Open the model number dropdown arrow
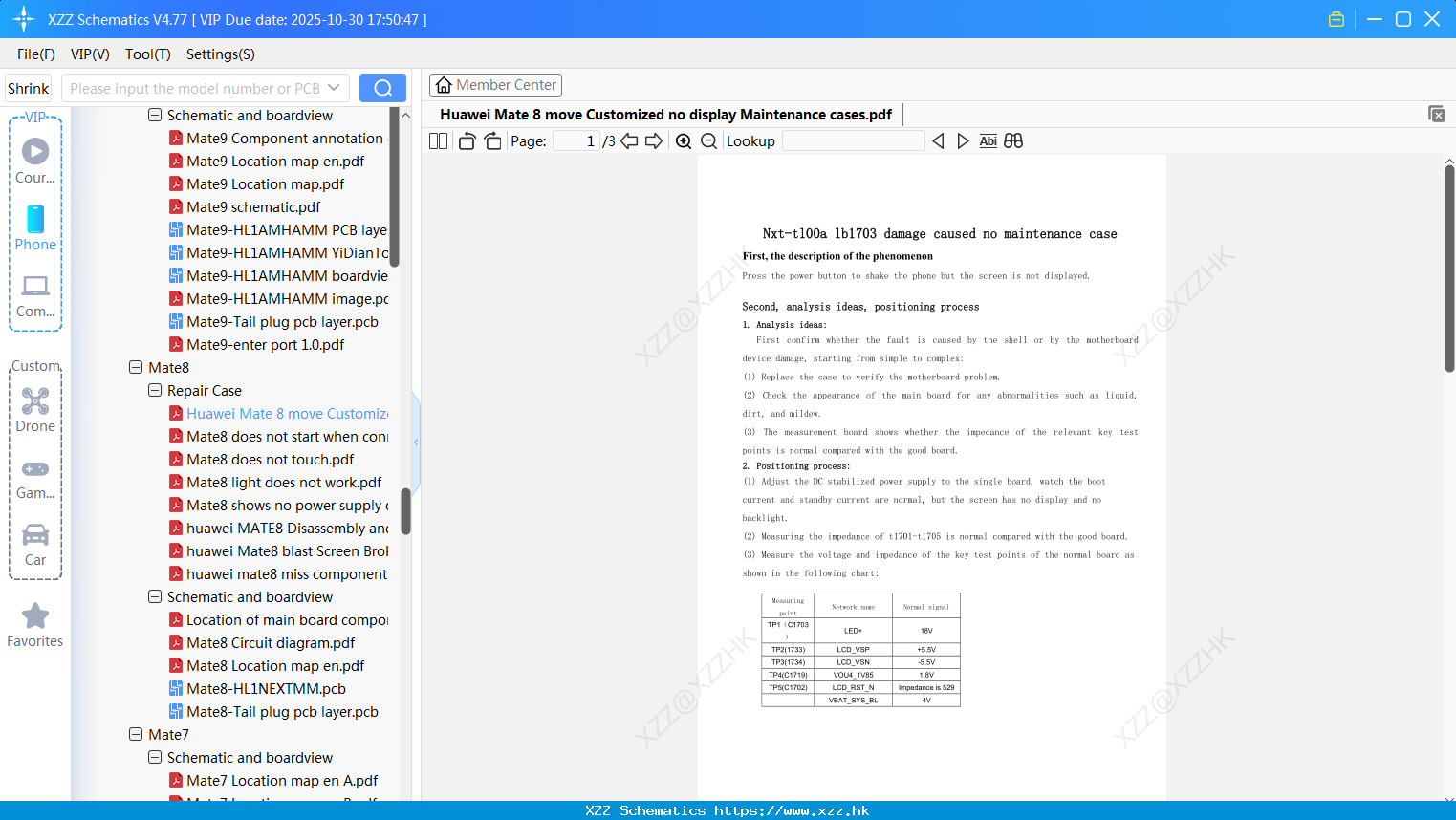This screenshot has height=820, width=1456. pyautogui.click(x=334, y=88)
